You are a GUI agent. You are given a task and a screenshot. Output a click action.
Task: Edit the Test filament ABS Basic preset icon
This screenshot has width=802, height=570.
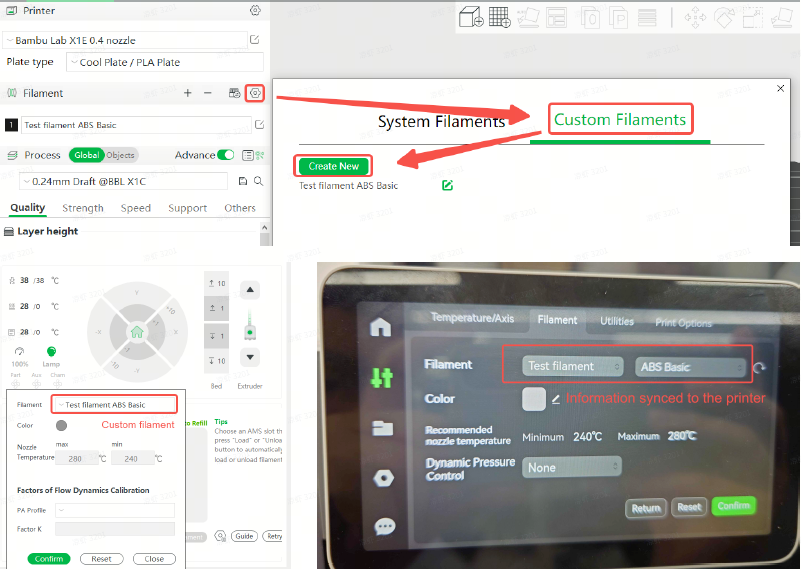(259, 124)
